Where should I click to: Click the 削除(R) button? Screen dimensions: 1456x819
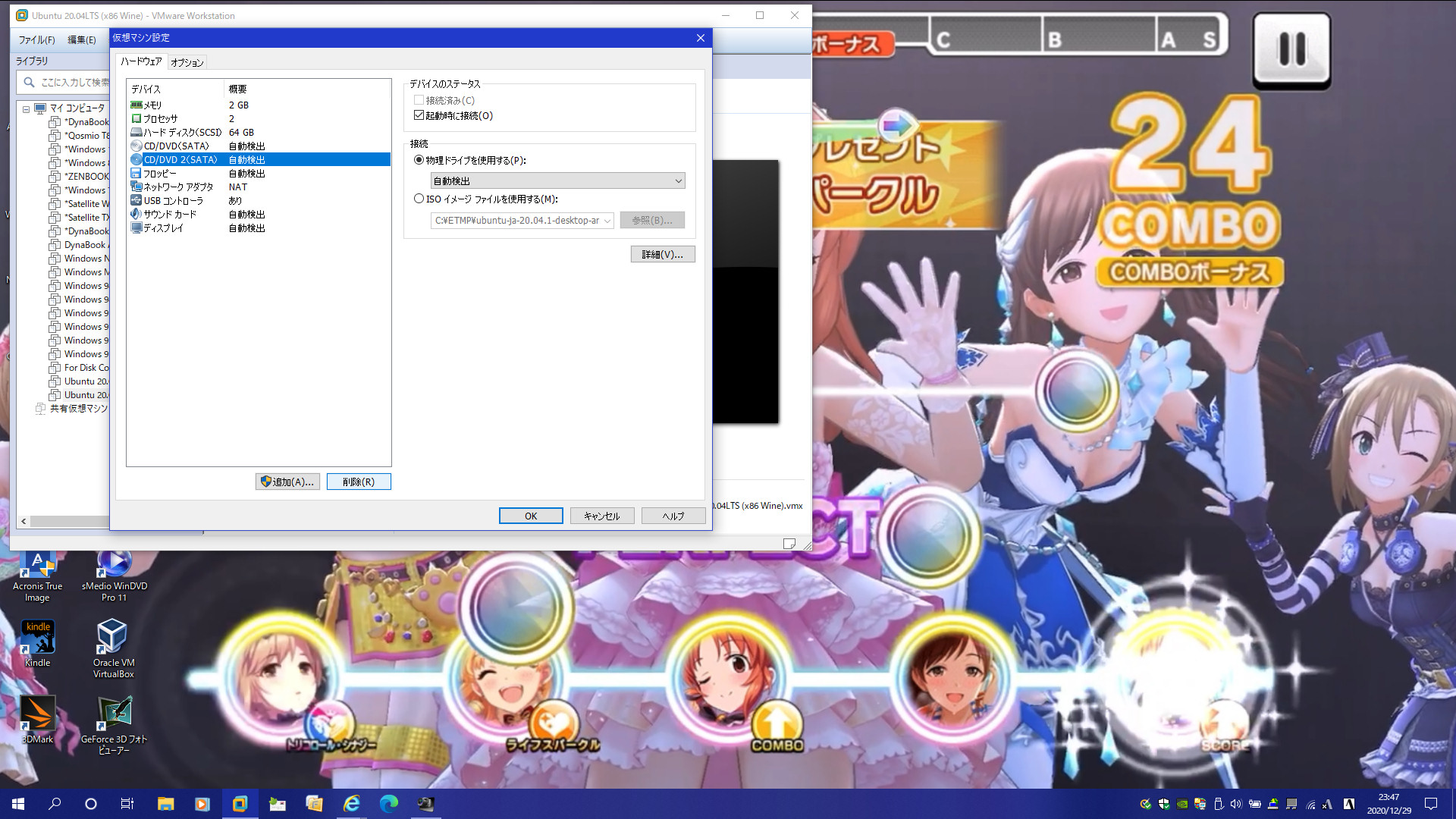coord(359,482)
